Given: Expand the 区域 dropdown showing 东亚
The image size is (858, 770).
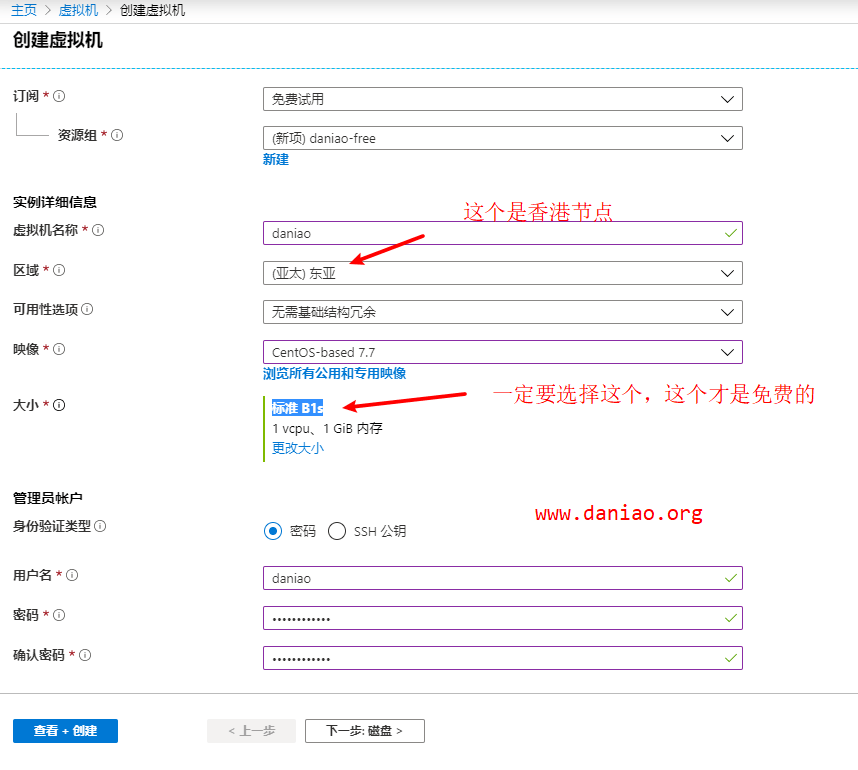Looking at the screenshot, I should [502, 273].
